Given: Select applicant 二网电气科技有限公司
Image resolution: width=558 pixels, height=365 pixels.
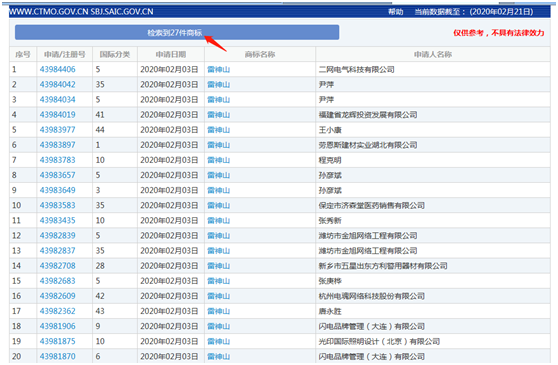Looking at the screenshot, I should click(x=357, y=69).
